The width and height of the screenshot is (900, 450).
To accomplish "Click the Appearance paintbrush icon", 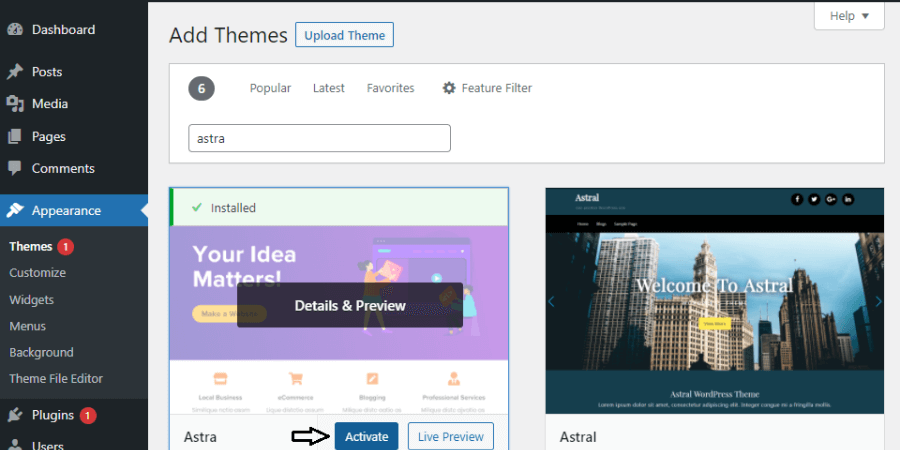I will point(15,211).
